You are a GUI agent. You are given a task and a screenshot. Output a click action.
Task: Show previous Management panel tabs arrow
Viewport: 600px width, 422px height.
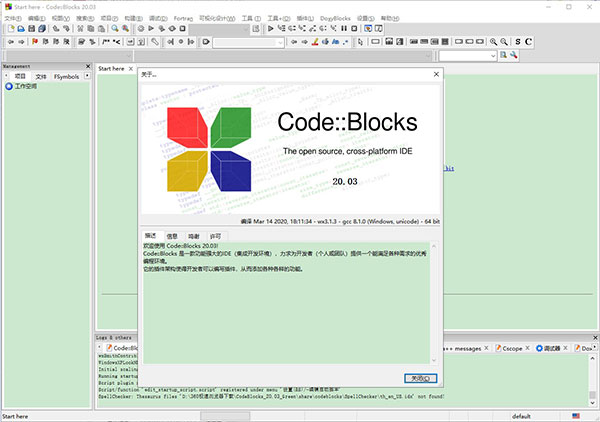coord(7,76)
